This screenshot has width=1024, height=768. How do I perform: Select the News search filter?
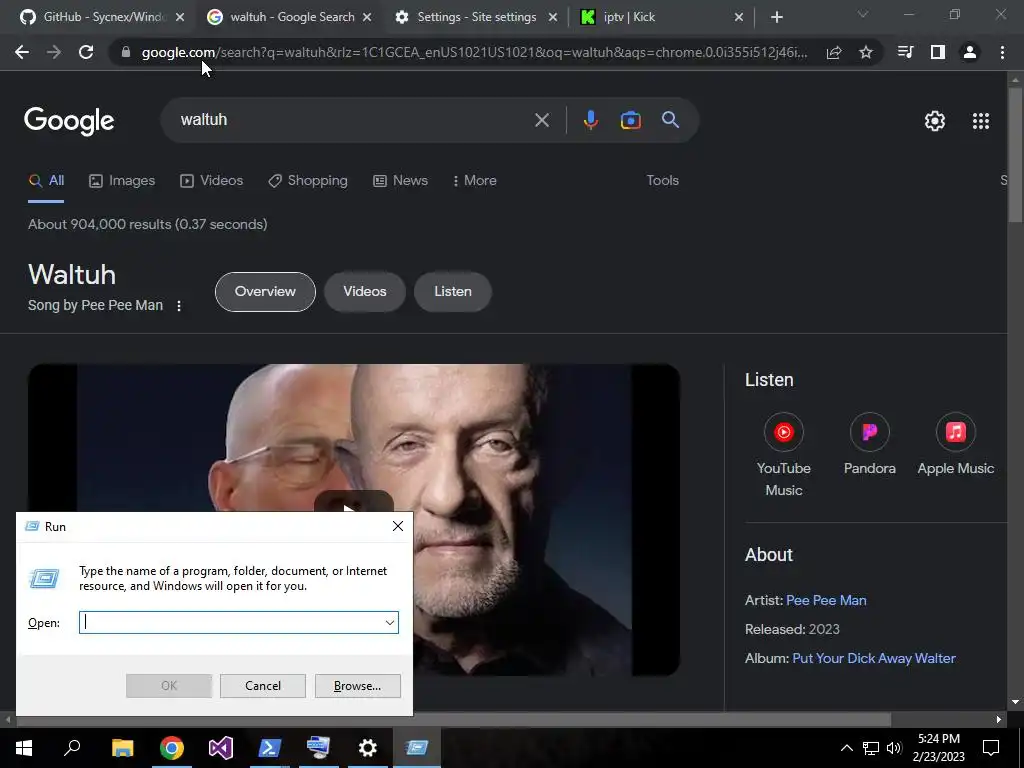click(400, 181)
